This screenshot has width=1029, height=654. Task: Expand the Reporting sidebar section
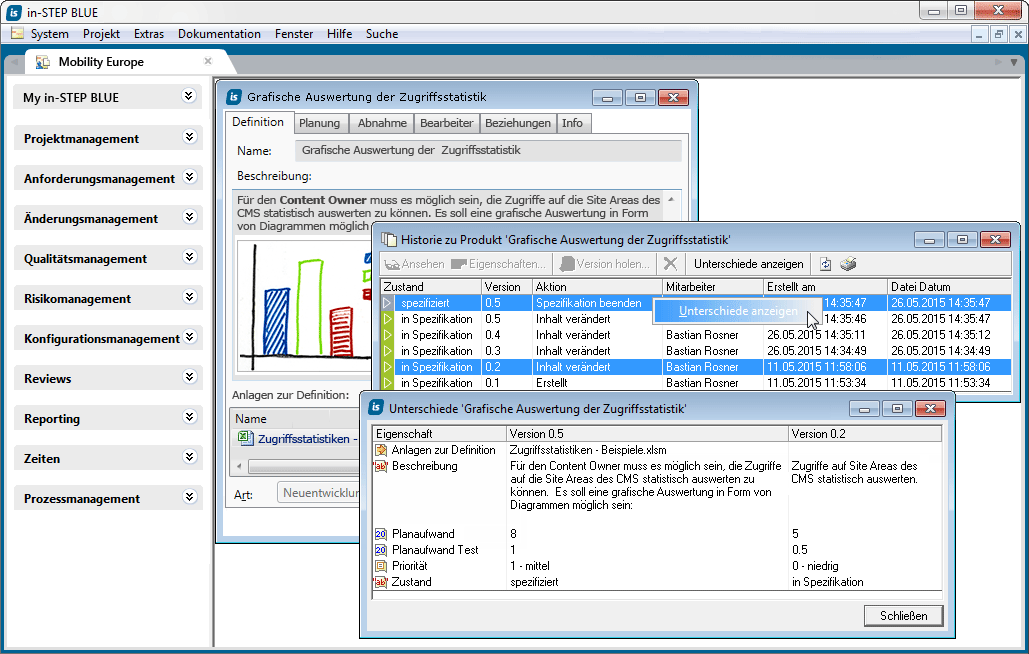pos(189,416)
